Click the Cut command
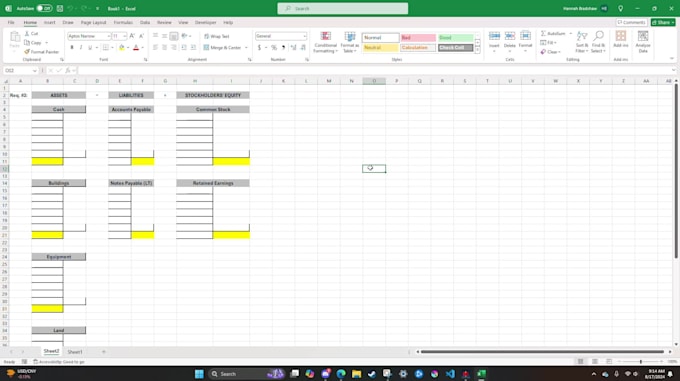 click(x=31, y=33)
